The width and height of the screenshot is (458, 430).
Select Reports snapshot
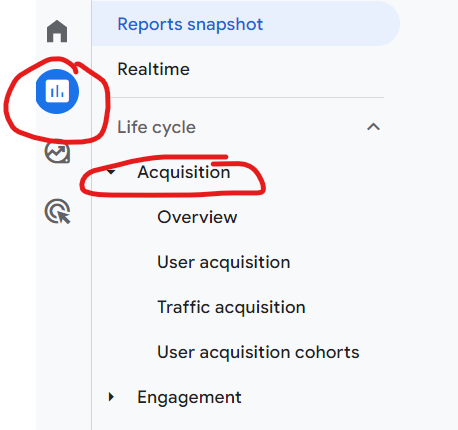click(x=190, y=24)
